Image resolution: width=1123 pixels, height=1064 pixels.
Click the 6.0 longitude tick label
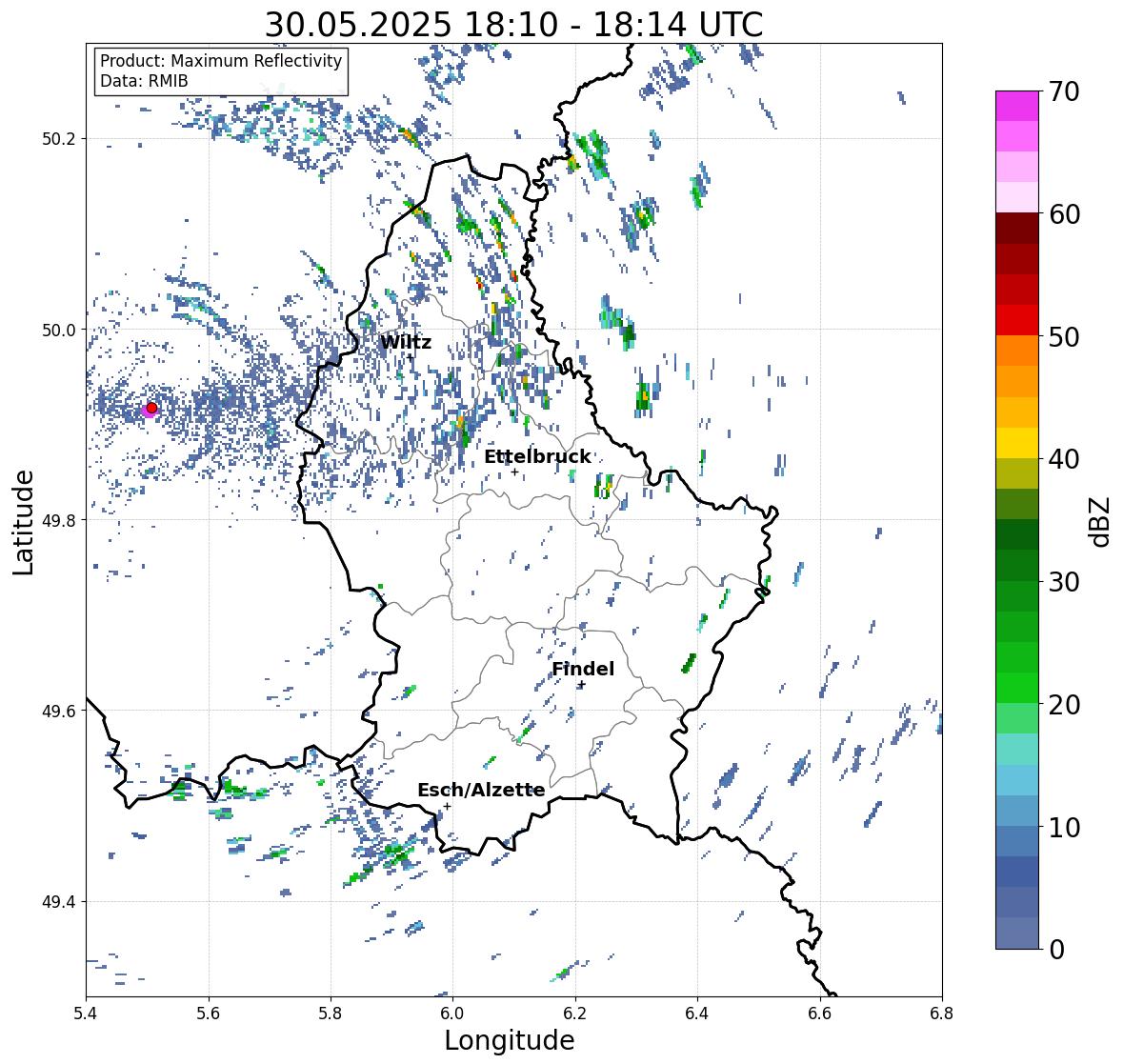click(x=452, y=1014)
